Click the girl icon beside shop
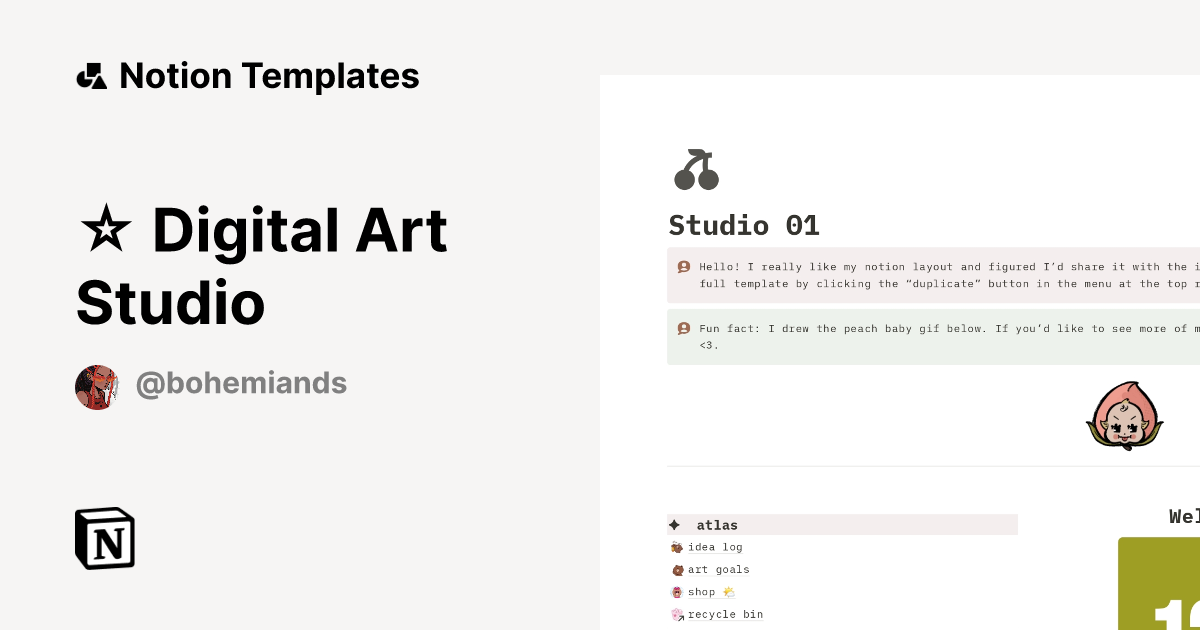 [677, 592]
